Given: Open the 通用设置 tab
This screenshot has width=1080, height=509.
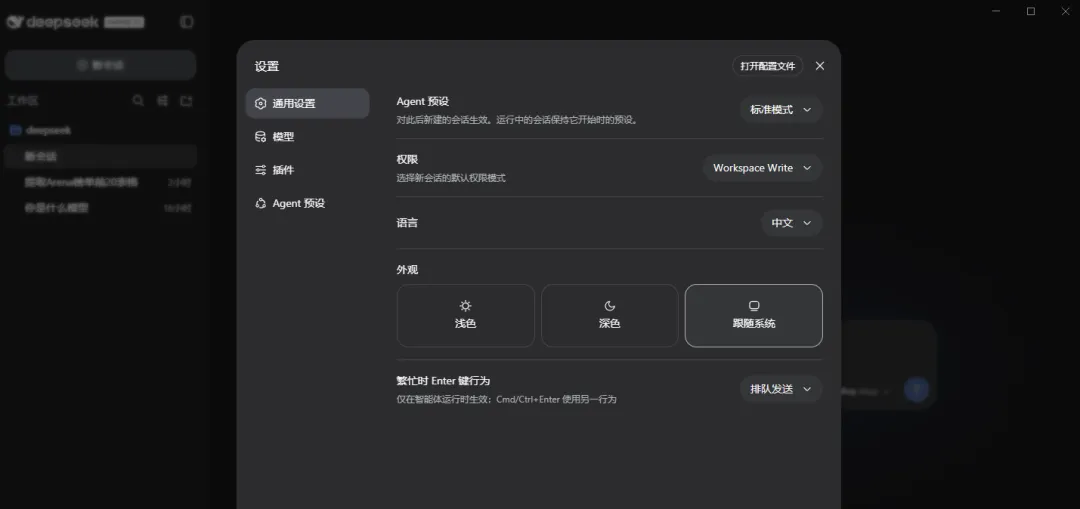Looking at the screenshot, I should click(307, 103).
